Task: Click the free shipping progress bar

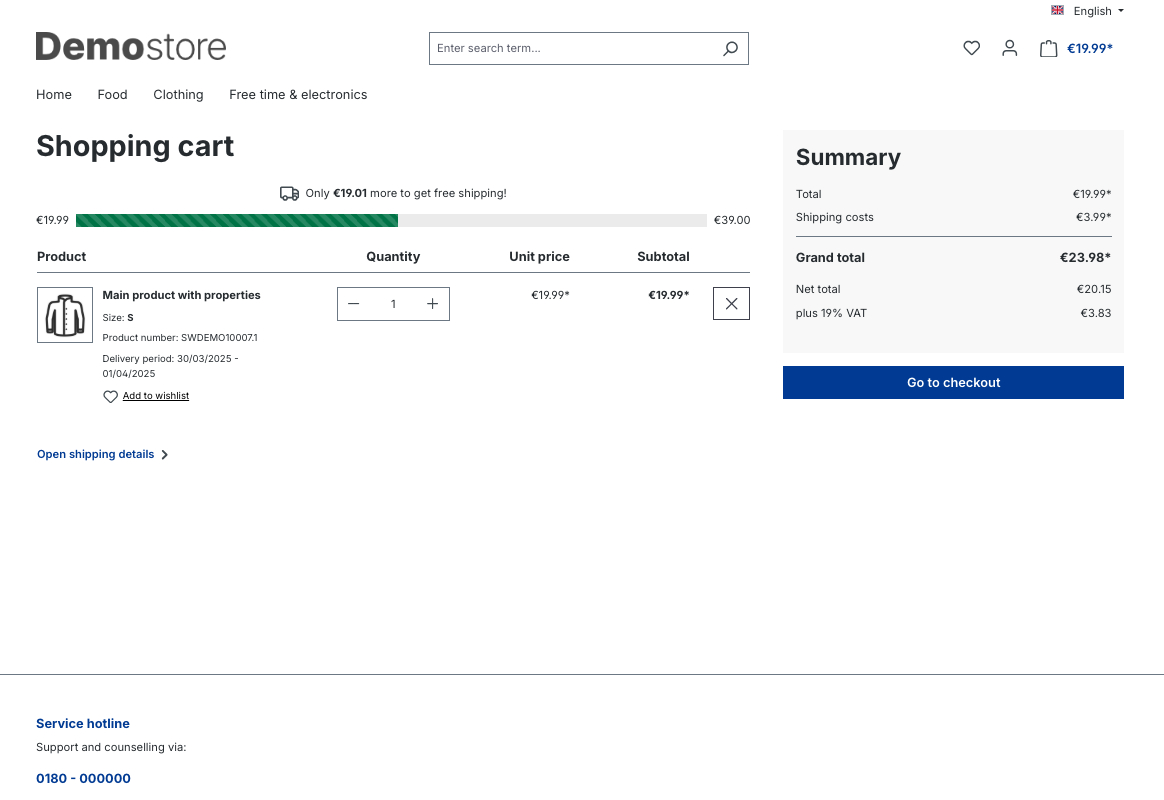Action: [391, 220]
